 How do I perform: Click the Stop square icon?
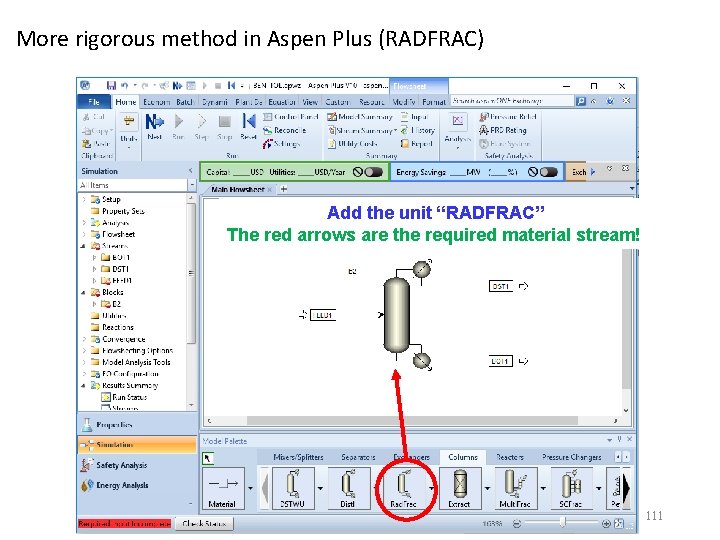225,127
